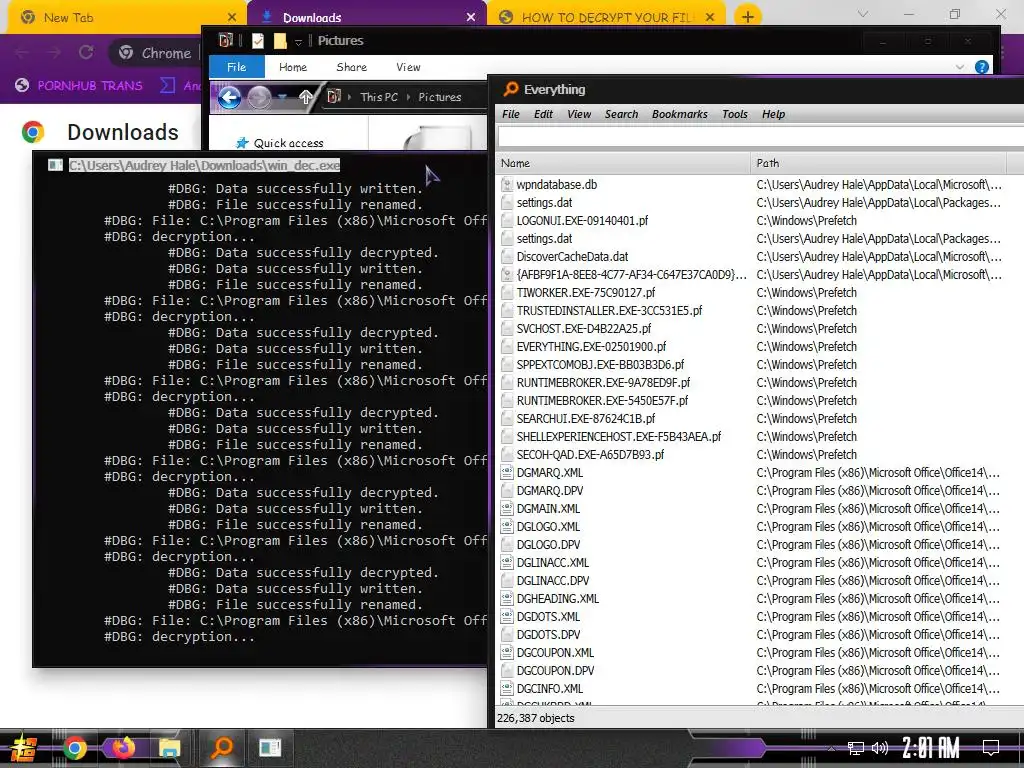The image size is (1024, 768).
Task: Open Explorer Help question mark icon
Action: [982, 67]
